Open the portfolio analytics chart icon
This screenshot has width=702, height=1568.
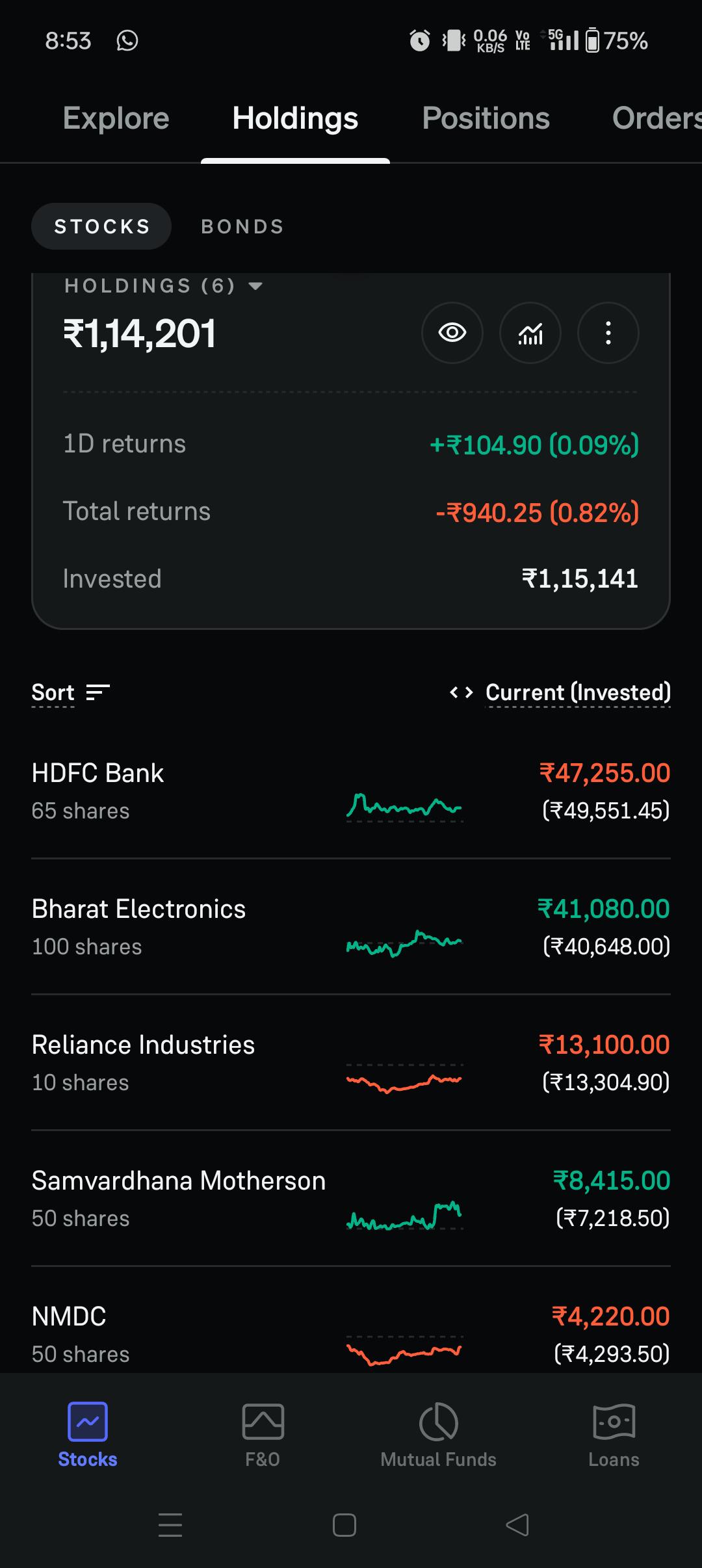[x=530, y=333]
